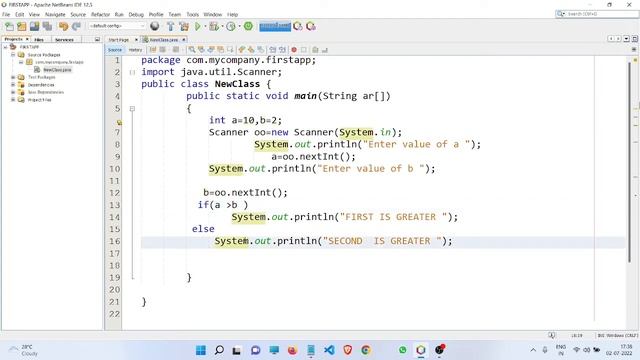The image size is (640, 360).
Task: Open the Tools menu
Action: [193, 14]
